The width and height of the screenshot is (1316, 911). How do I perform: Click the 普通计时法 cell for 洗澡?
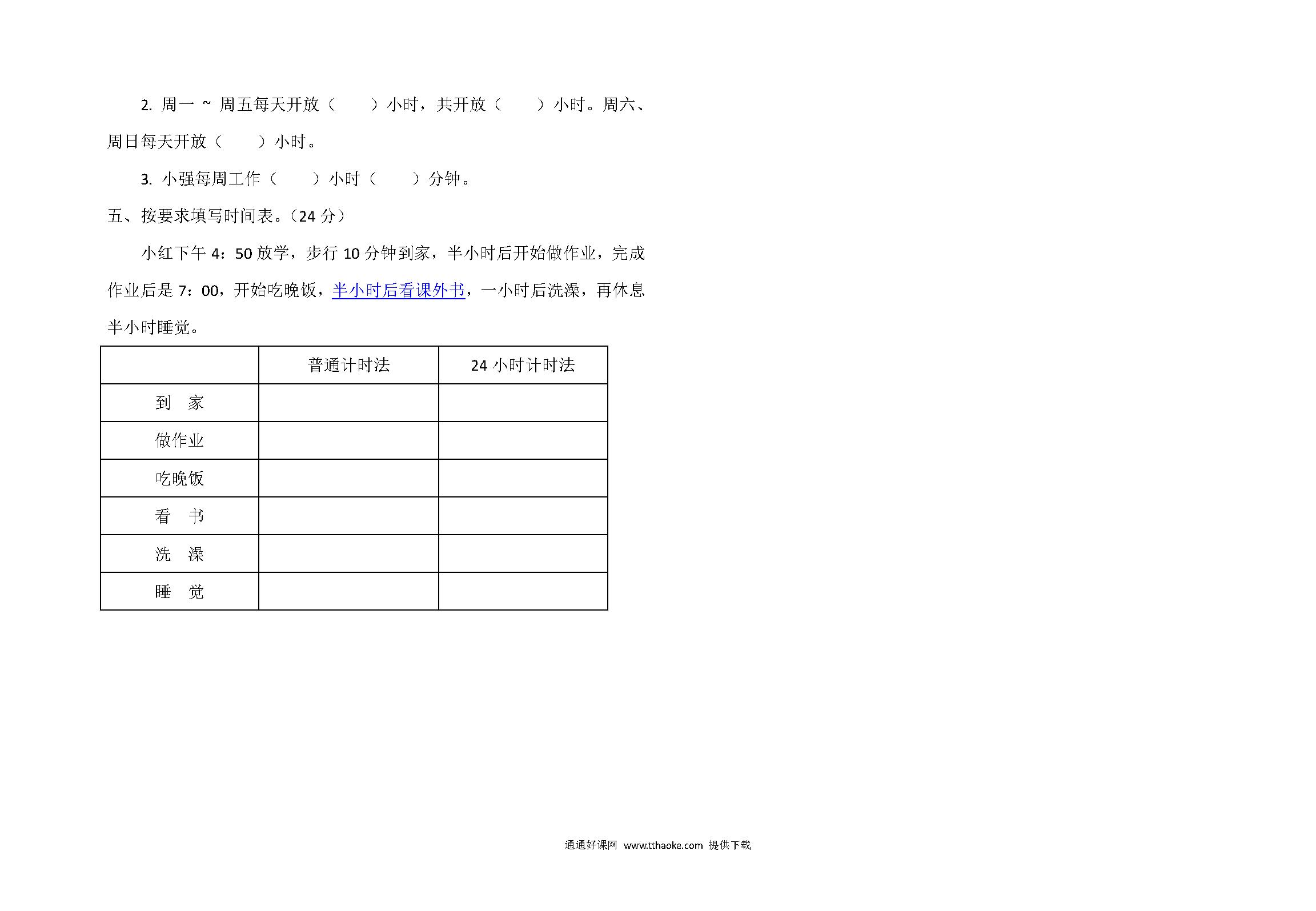[x=348, y=553]
